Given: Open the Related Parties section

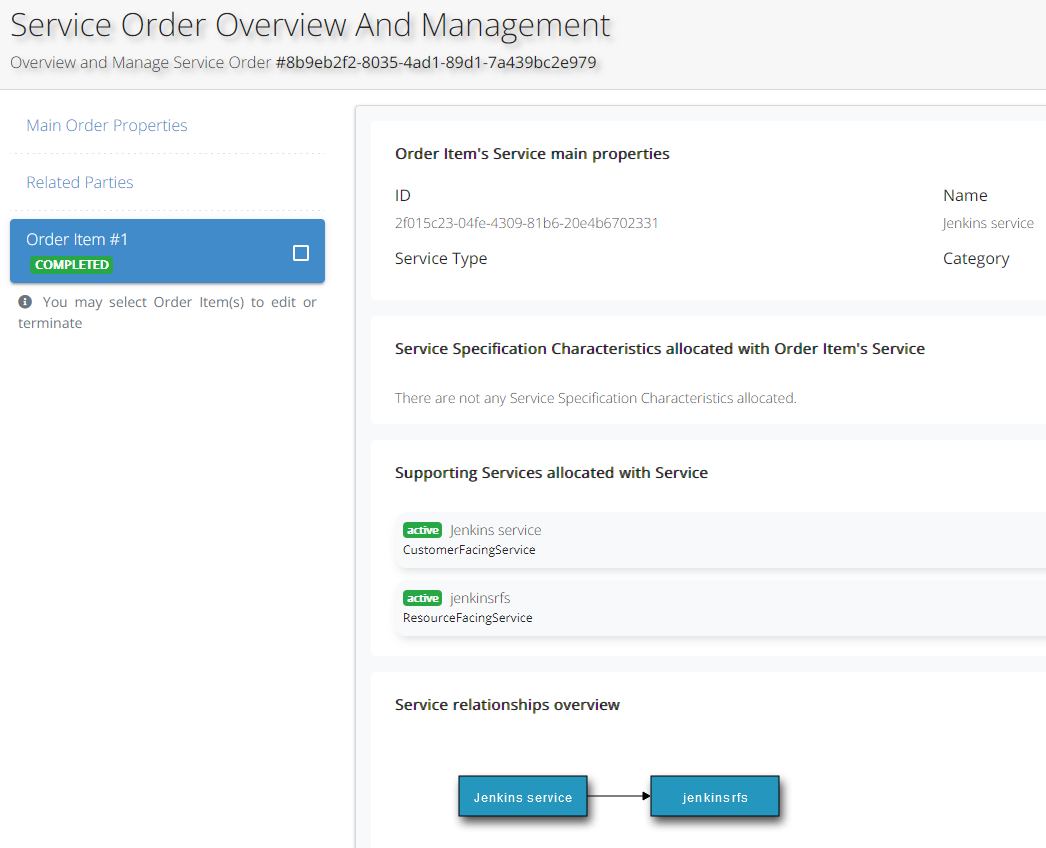Looking at the screenshot, I should [x=80, y=183].
